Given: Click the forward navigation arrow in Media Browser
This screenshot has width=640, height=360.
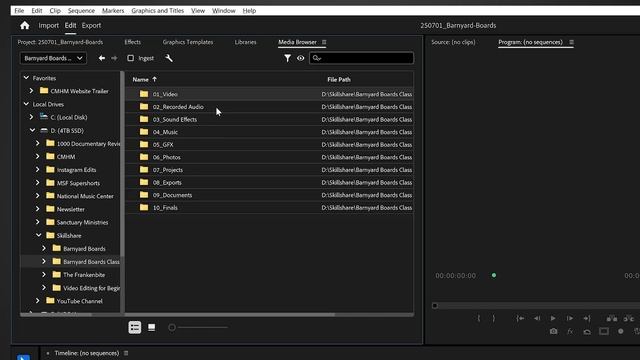Looking at the screenshot, I should (114, 58).
